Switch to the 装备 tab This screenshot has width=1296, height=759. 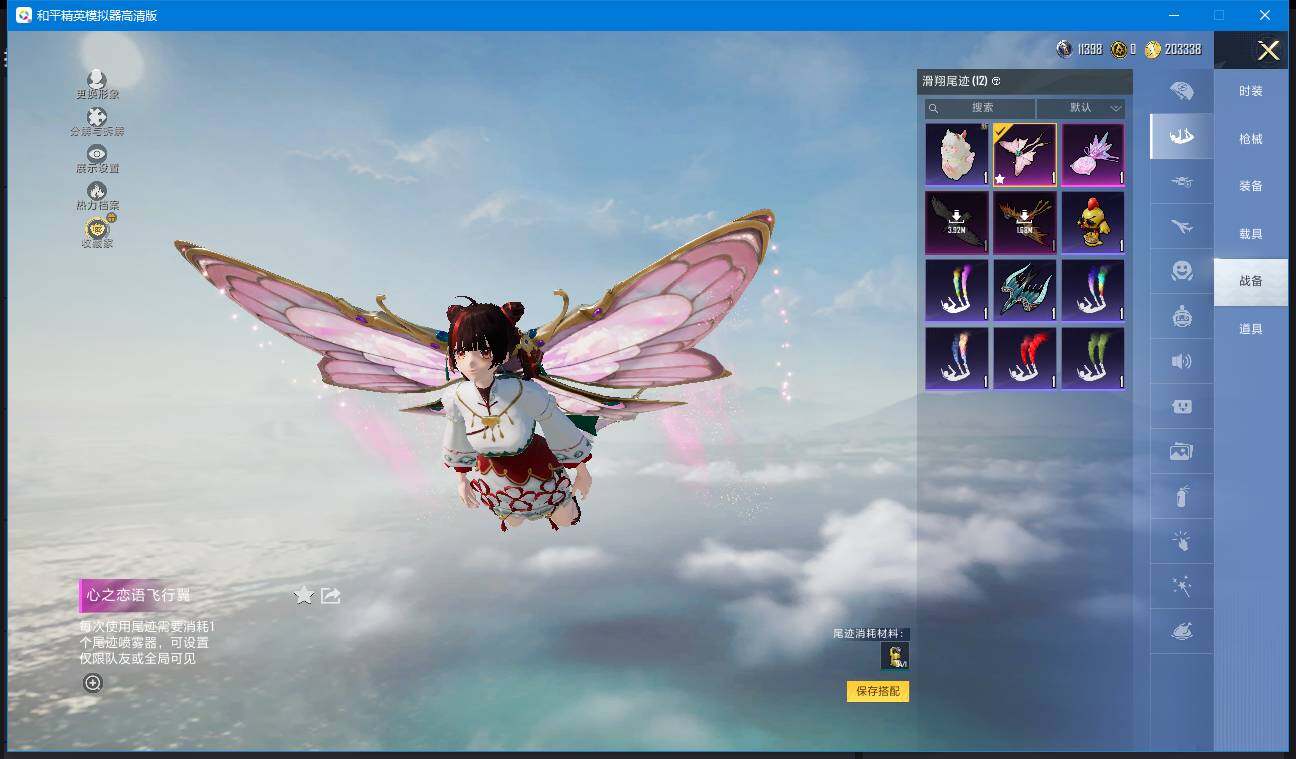pos(1251,186)
